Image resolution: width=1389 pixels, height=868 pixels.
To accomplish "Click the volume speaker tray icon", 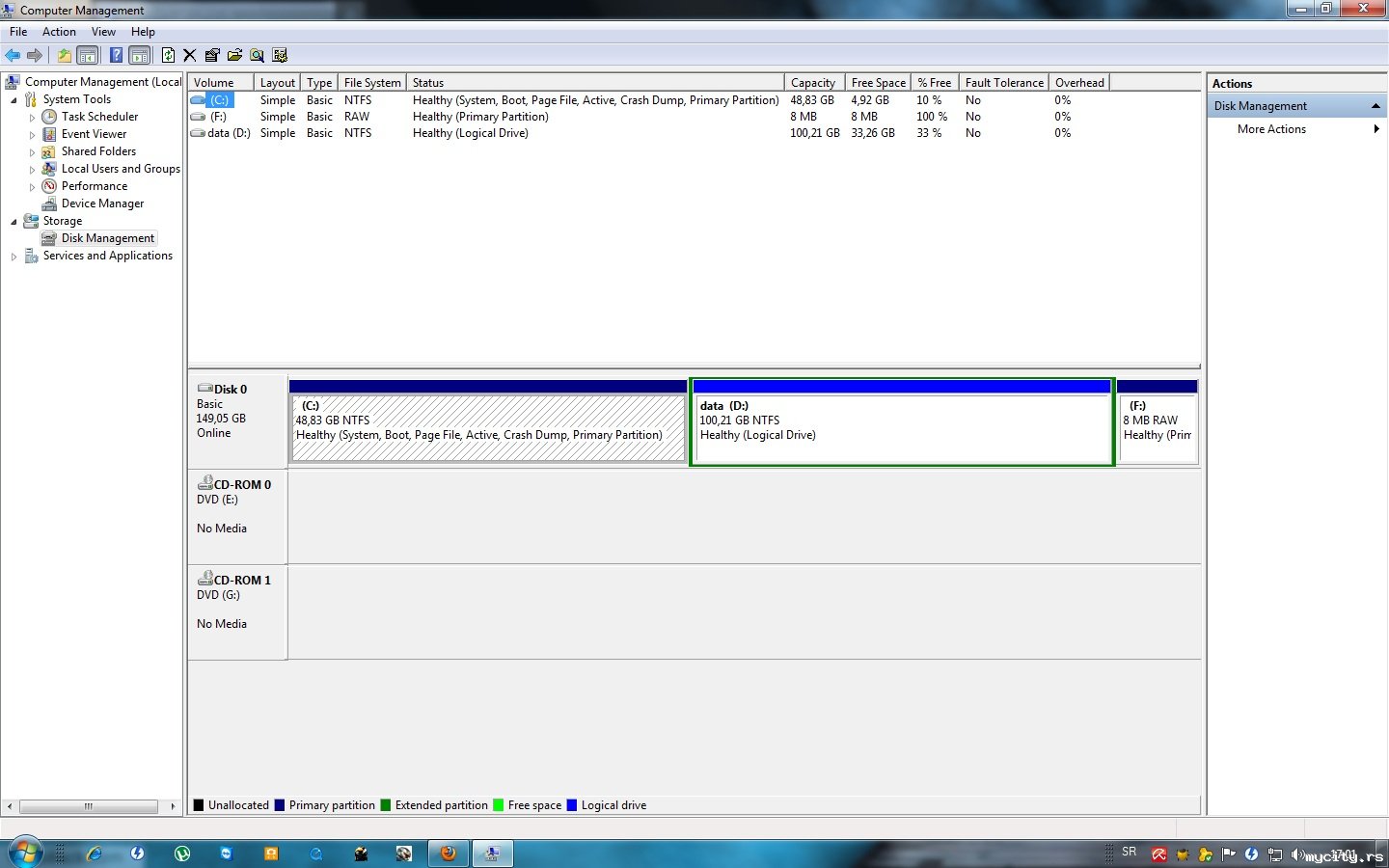I will pyautogui.click(x=1297, y=854).
